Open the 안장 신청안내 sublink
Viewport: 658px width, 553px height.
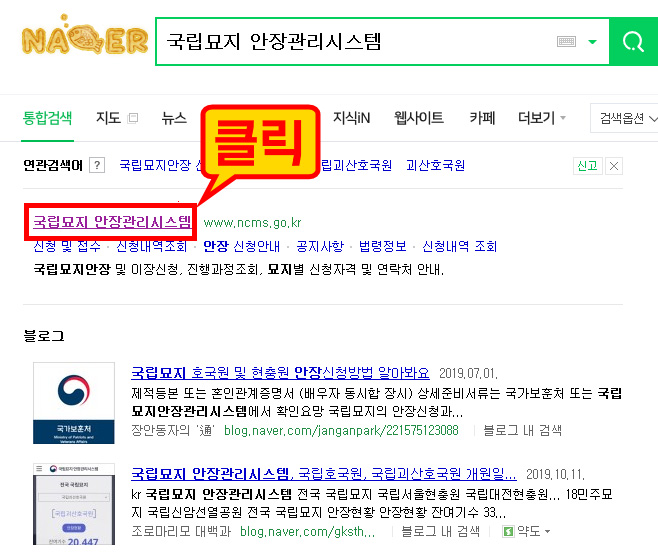[241, 246]
